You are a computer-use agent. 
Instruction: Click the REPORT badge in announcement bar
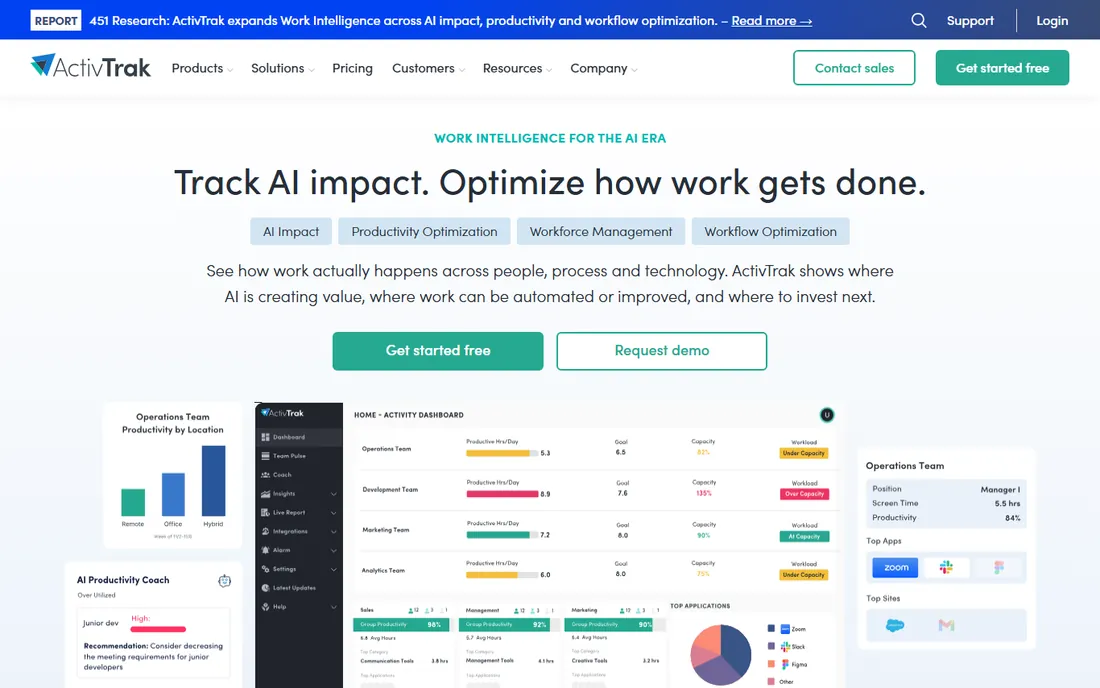pos(55,20)
